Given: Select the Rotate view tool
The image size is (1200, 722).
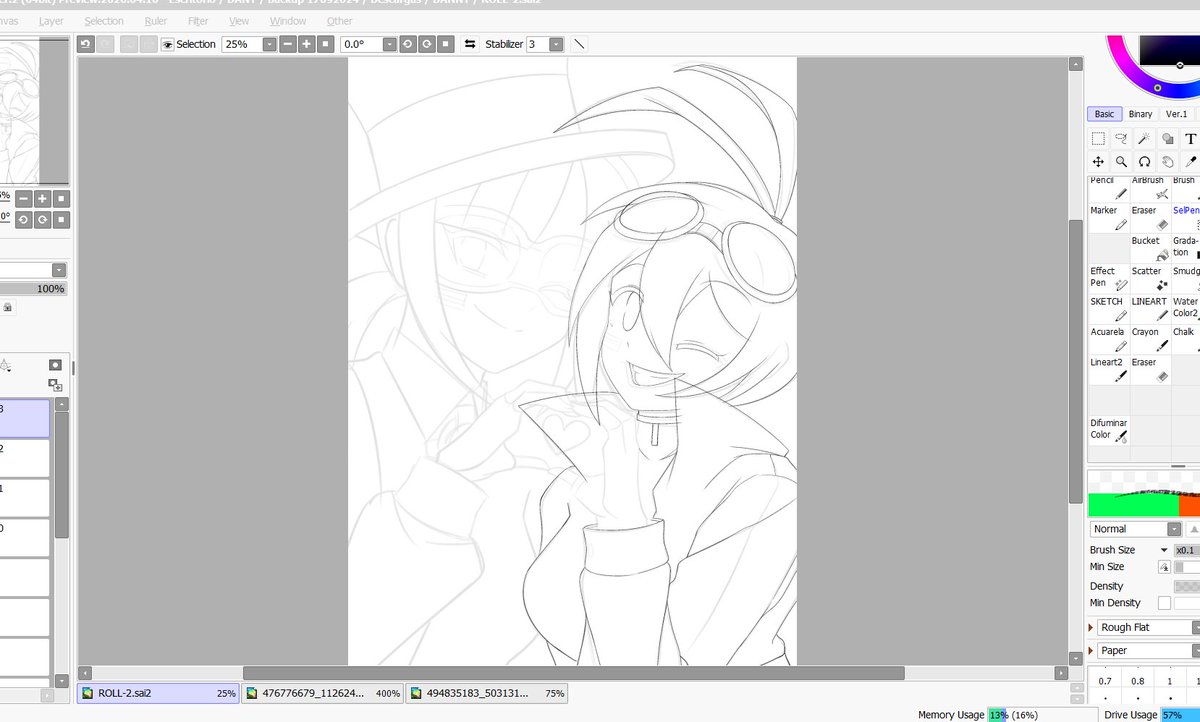Looking at the screenshot, I should point(1144,161).
